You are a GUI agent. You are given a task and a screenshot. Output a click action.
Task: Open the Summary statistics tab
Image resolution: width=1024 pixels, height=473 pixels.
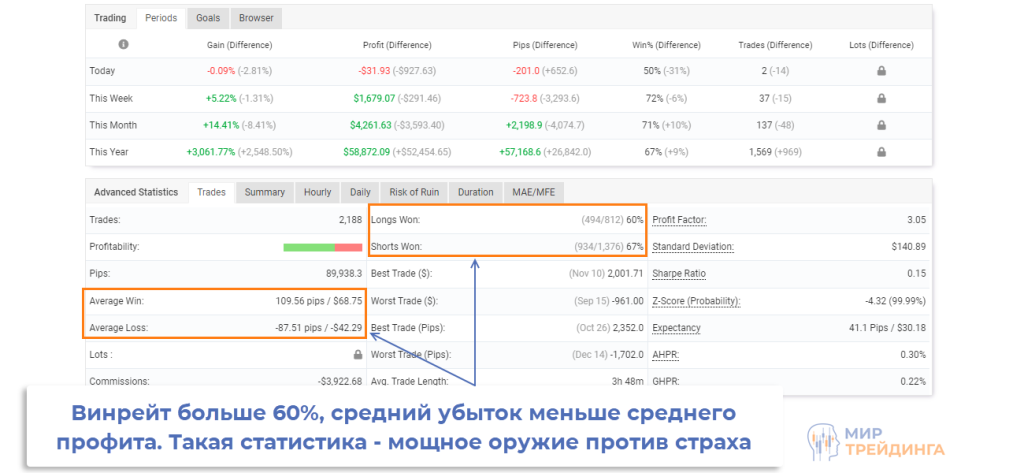coord(265,192)
